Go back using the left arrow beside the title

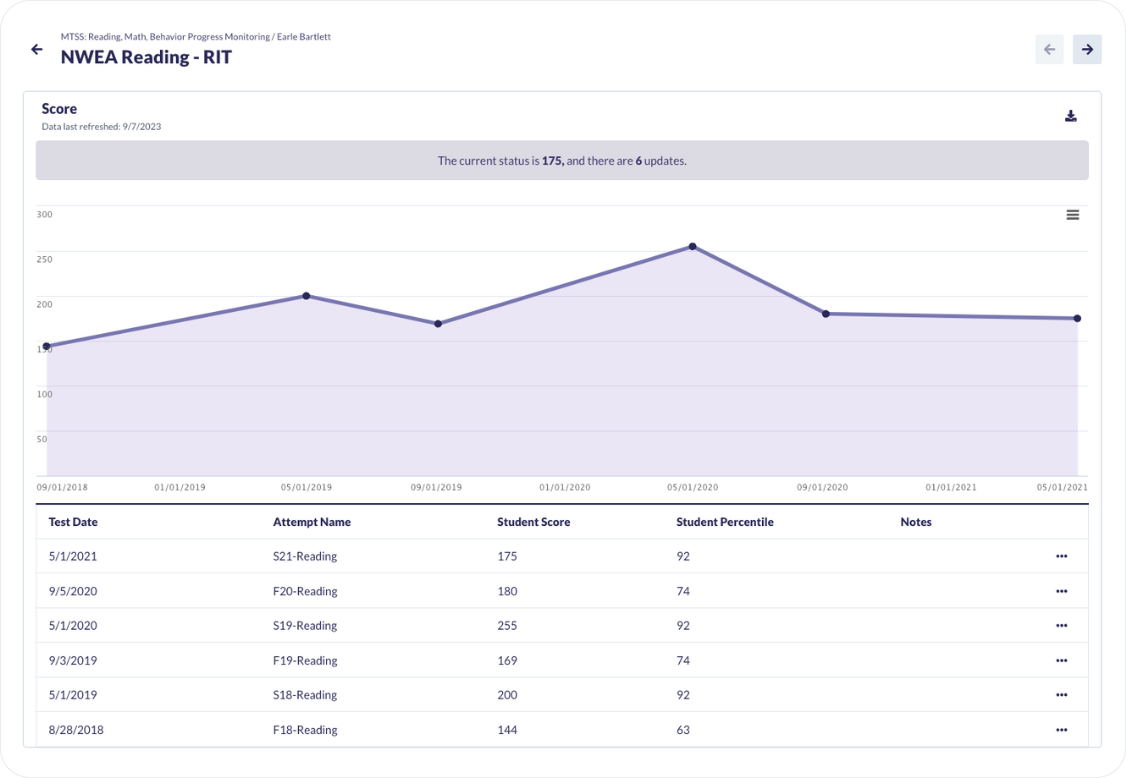click(37, 50)
